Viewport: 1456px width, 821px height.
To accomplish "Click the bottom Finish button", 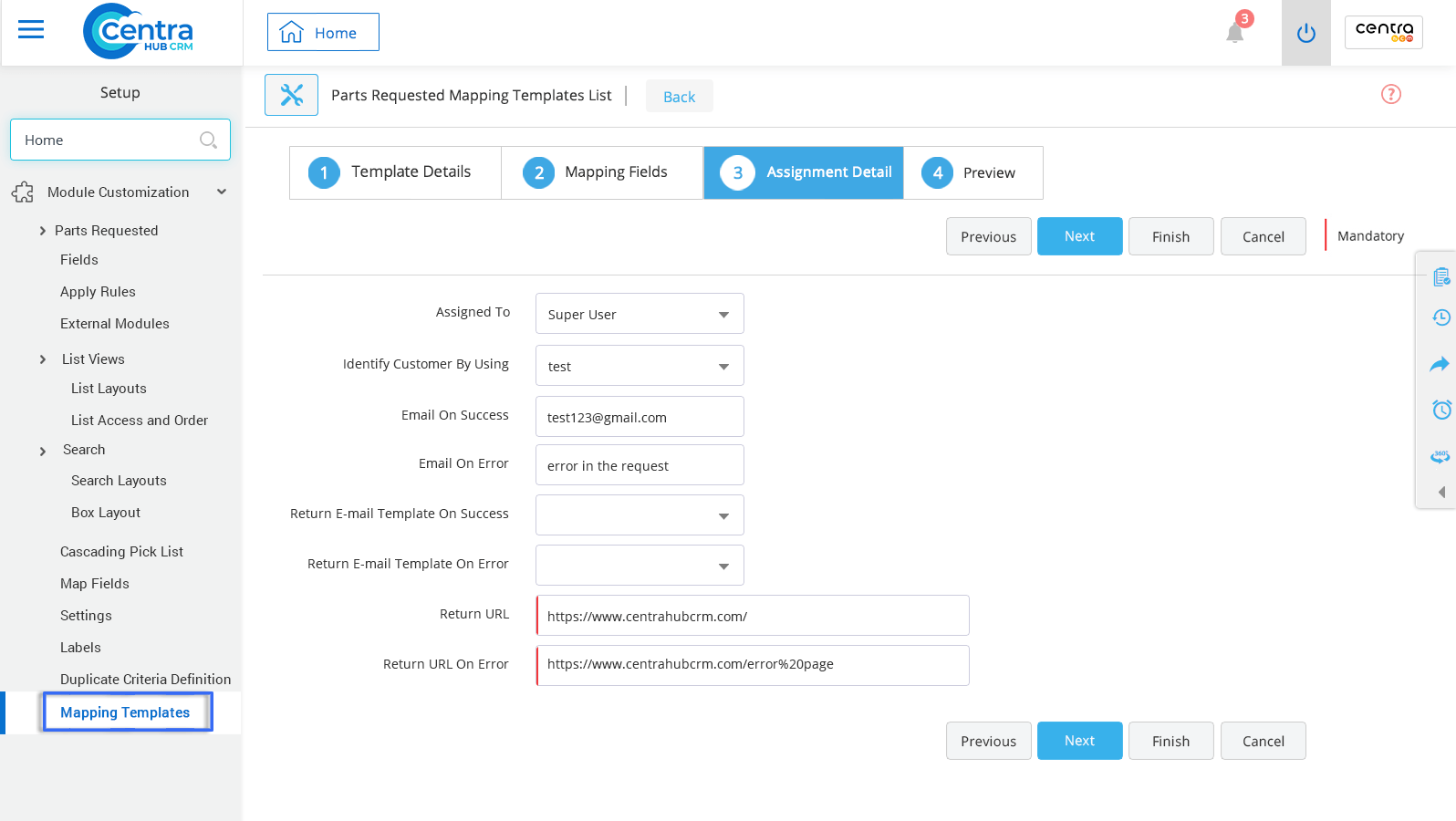I will pos(1171,741).
